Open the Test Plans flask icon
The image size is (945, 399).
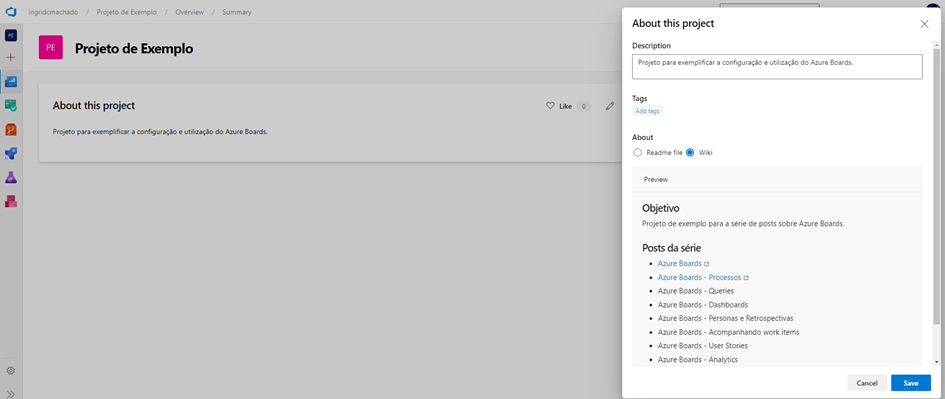point(11,177)
